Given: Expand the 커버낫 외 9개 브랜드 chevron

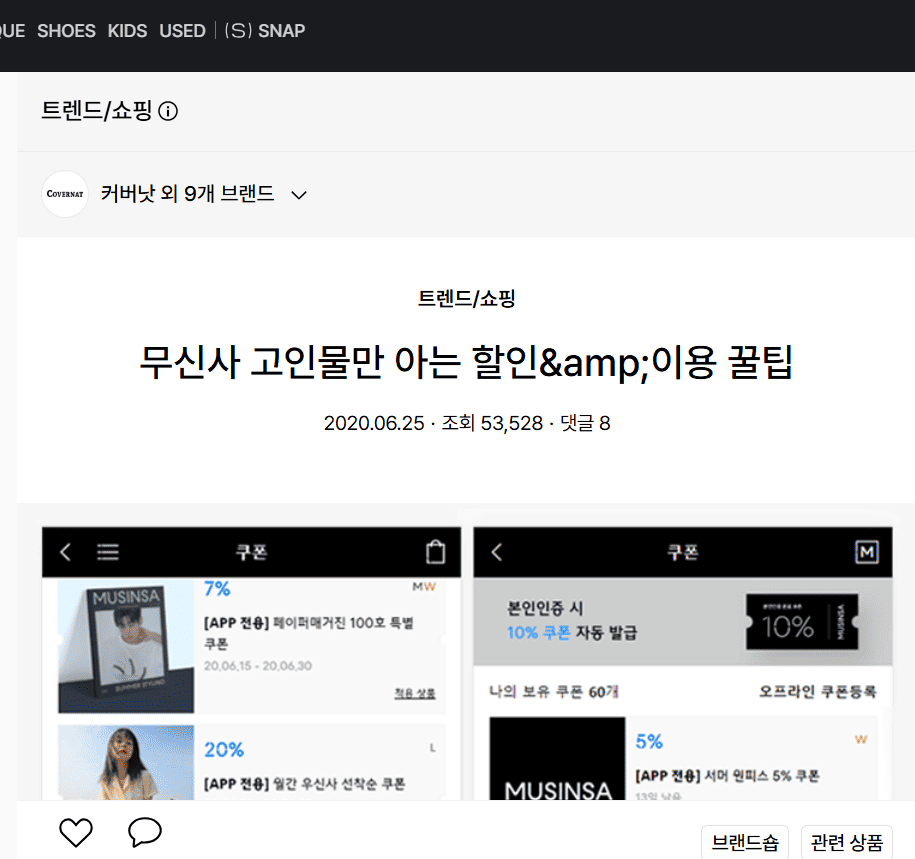Looking at the screenshot, I should 299,195.
